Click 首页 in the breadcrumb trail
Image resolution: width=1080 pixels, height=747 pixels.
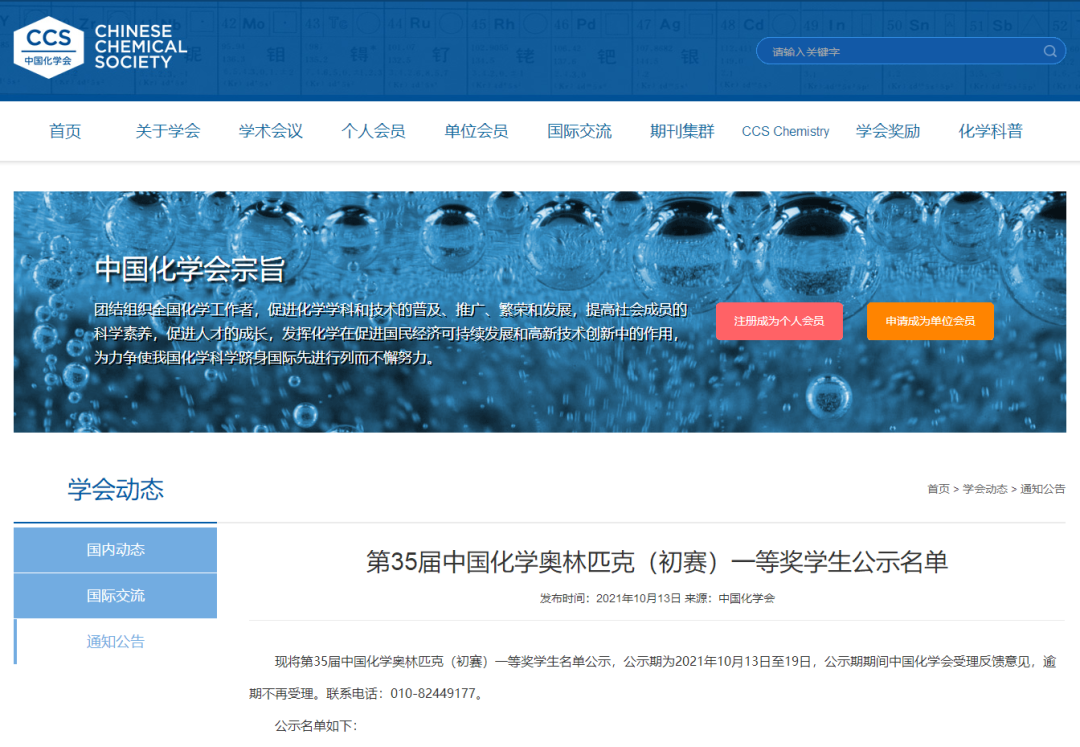[x=938, y=489]
